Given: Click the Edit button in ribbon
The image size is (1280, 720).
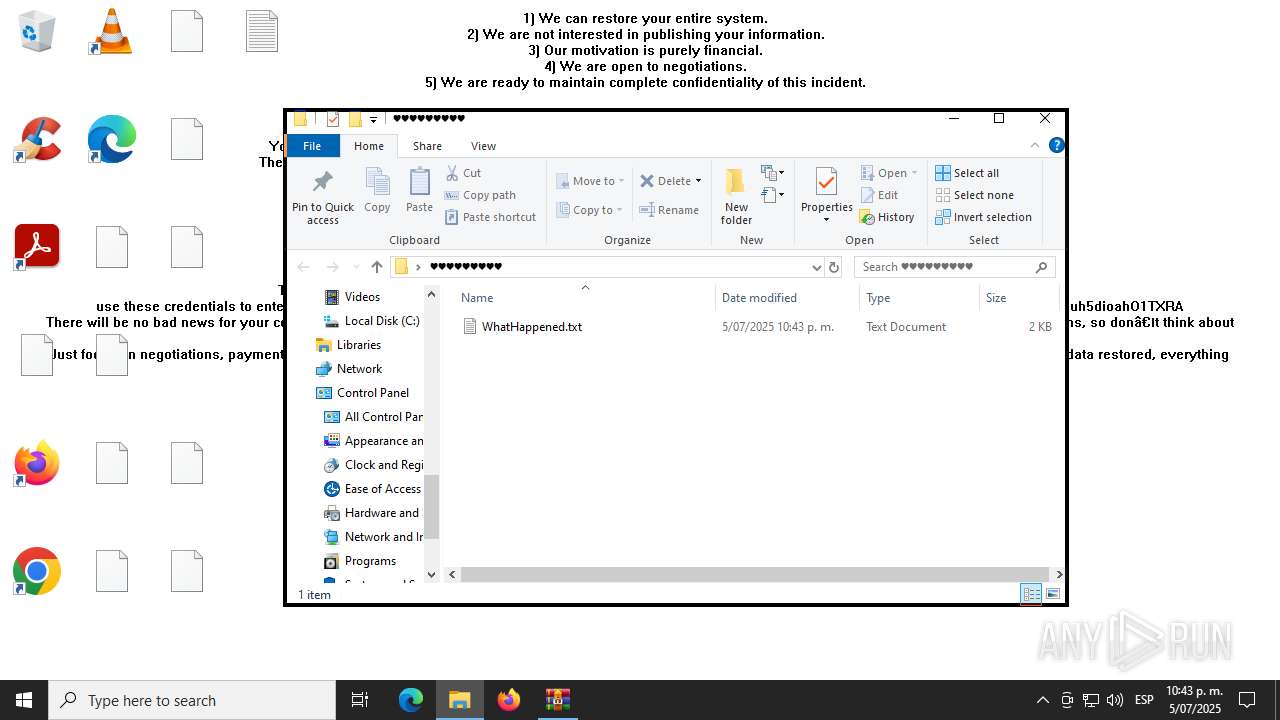Looking at the screenshot, I should (x=879, y=195).
